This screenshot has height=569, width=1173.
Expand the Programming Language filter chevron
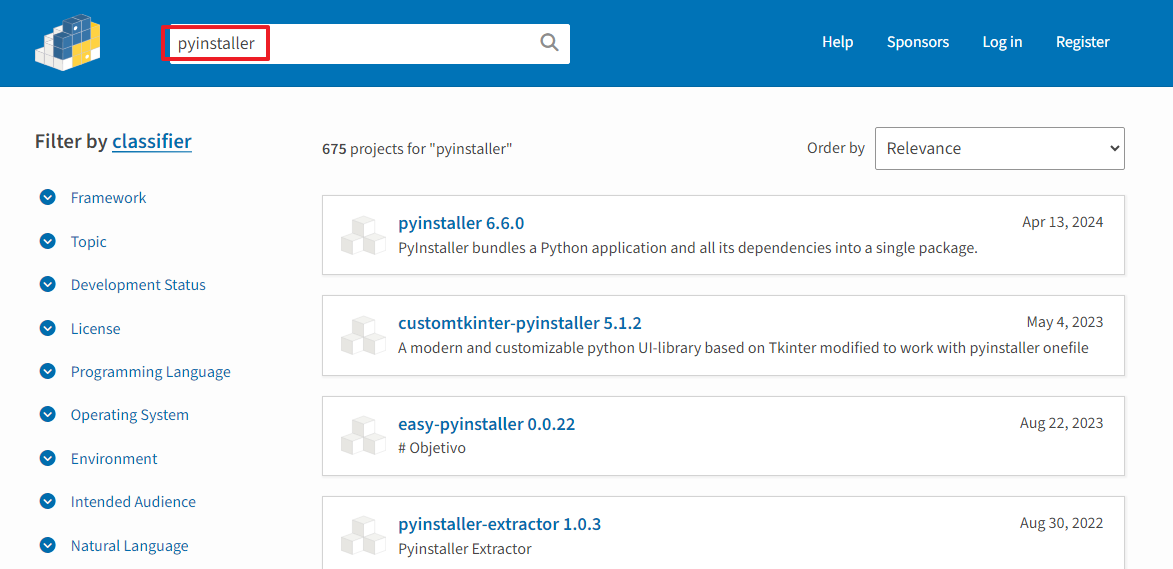pyautogui.click(x=48, y=372)
